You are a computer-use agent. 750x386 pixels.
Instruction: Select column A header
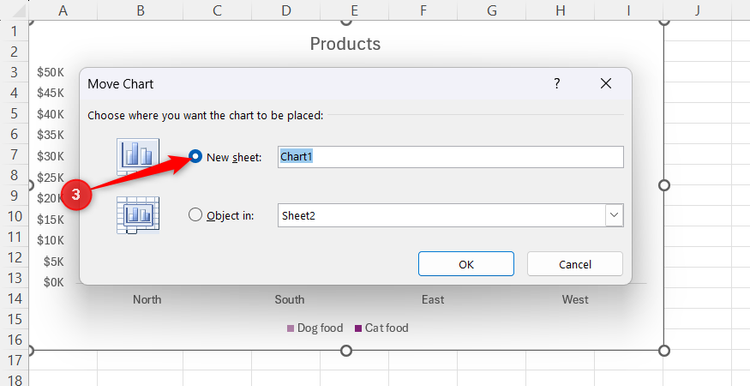click(x=63, y=10)
